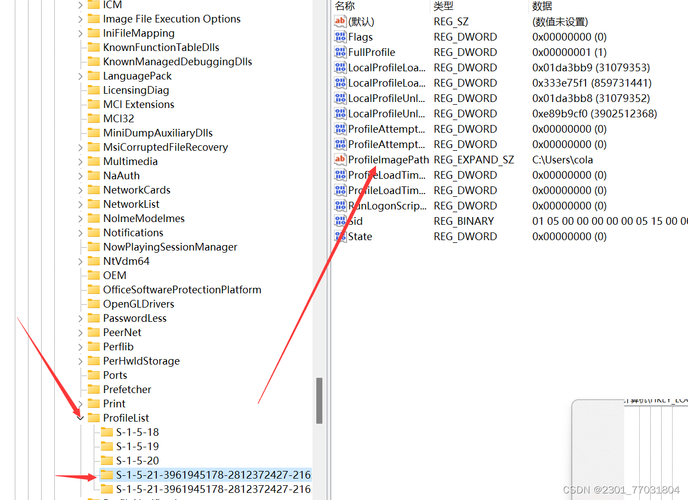Sort values by the 名称 column header
The height and width of the screenshot is (500, 688).
pos(345,6)
